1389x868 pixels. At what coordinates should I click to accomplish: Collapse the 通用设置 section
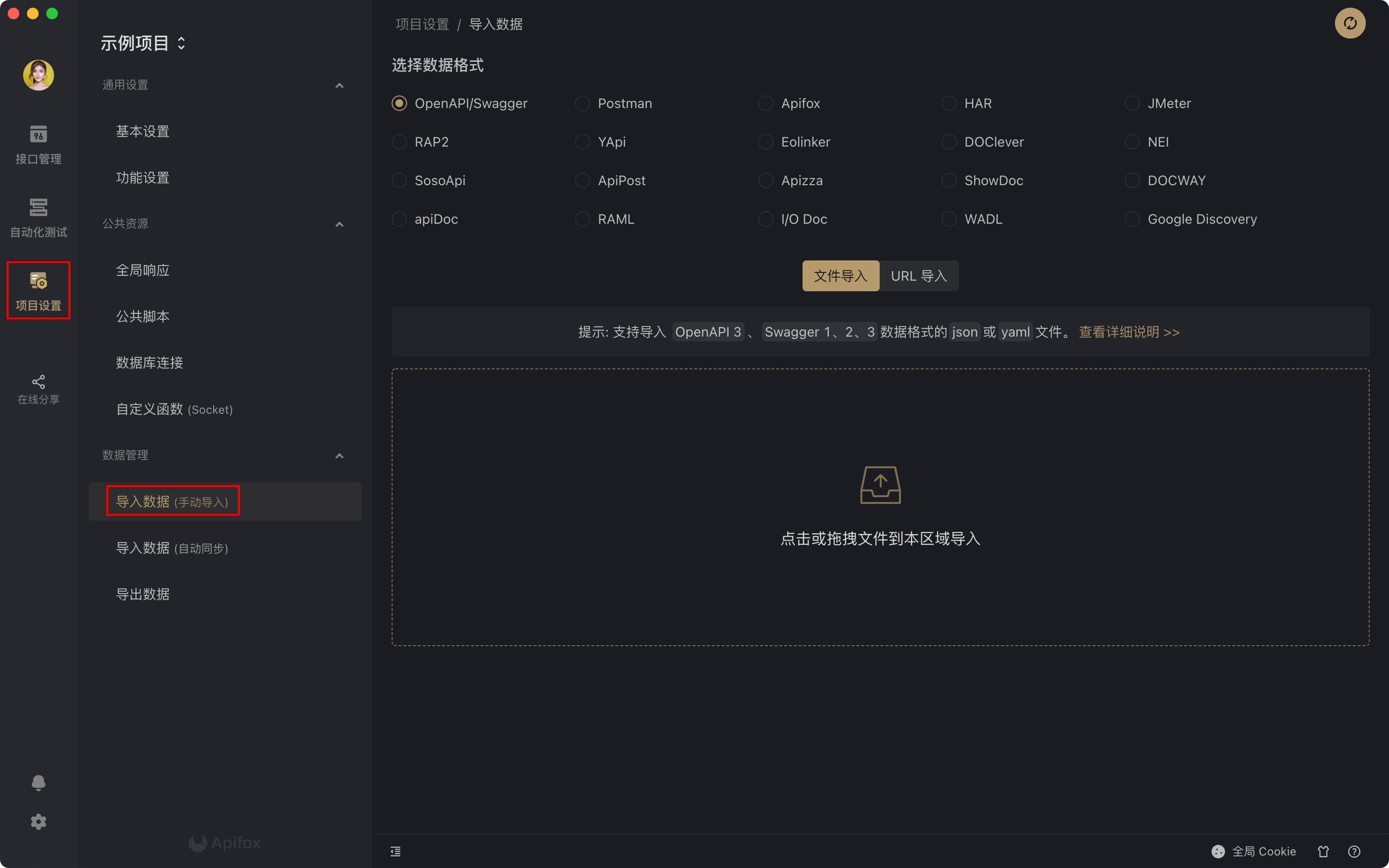tap(339, 85)
